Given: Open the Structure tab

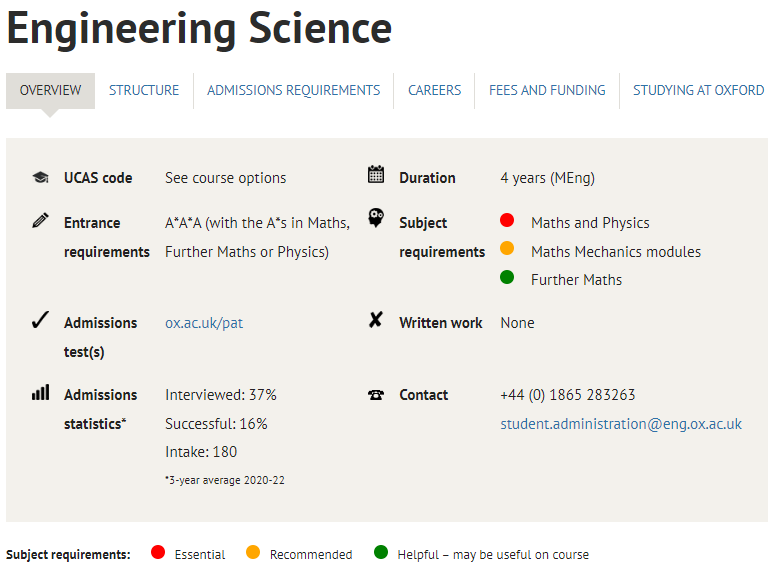Looking at the screenshot, I should coord(144,91).
